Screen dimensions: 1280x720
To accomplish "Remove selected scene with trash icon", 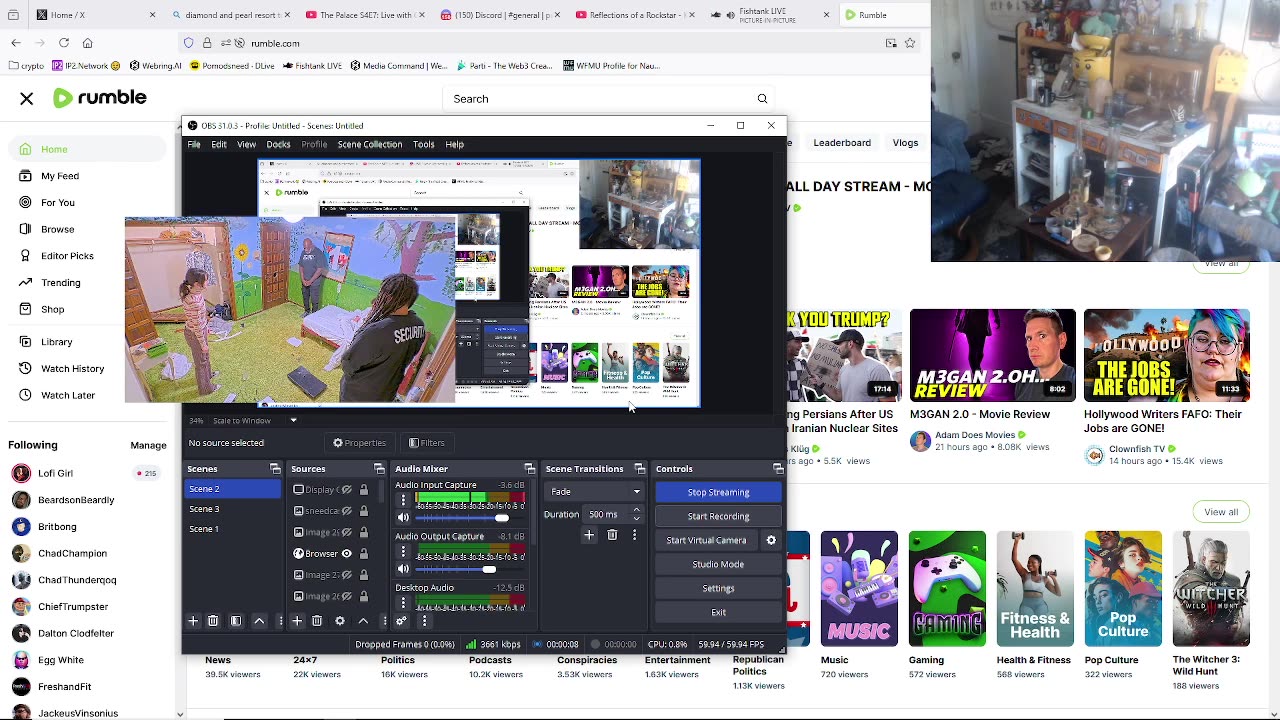I will (x=213, y=621).
